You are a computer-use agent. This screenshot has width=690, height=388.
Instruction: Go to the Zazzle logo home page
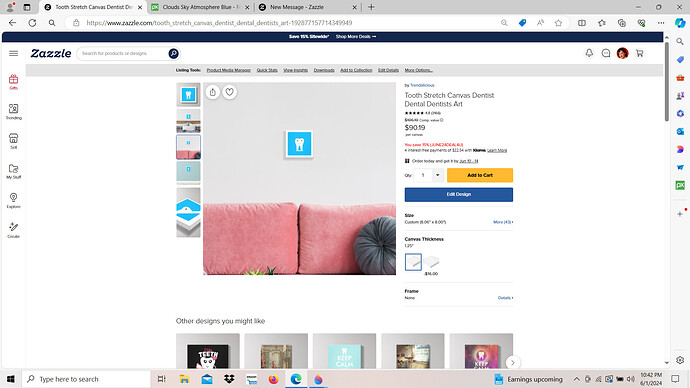coord(51,53)
